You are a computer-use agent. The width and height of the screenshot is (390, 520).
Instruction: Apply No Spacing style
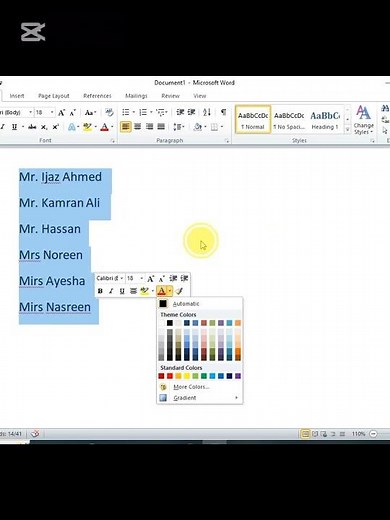point(289,120)
